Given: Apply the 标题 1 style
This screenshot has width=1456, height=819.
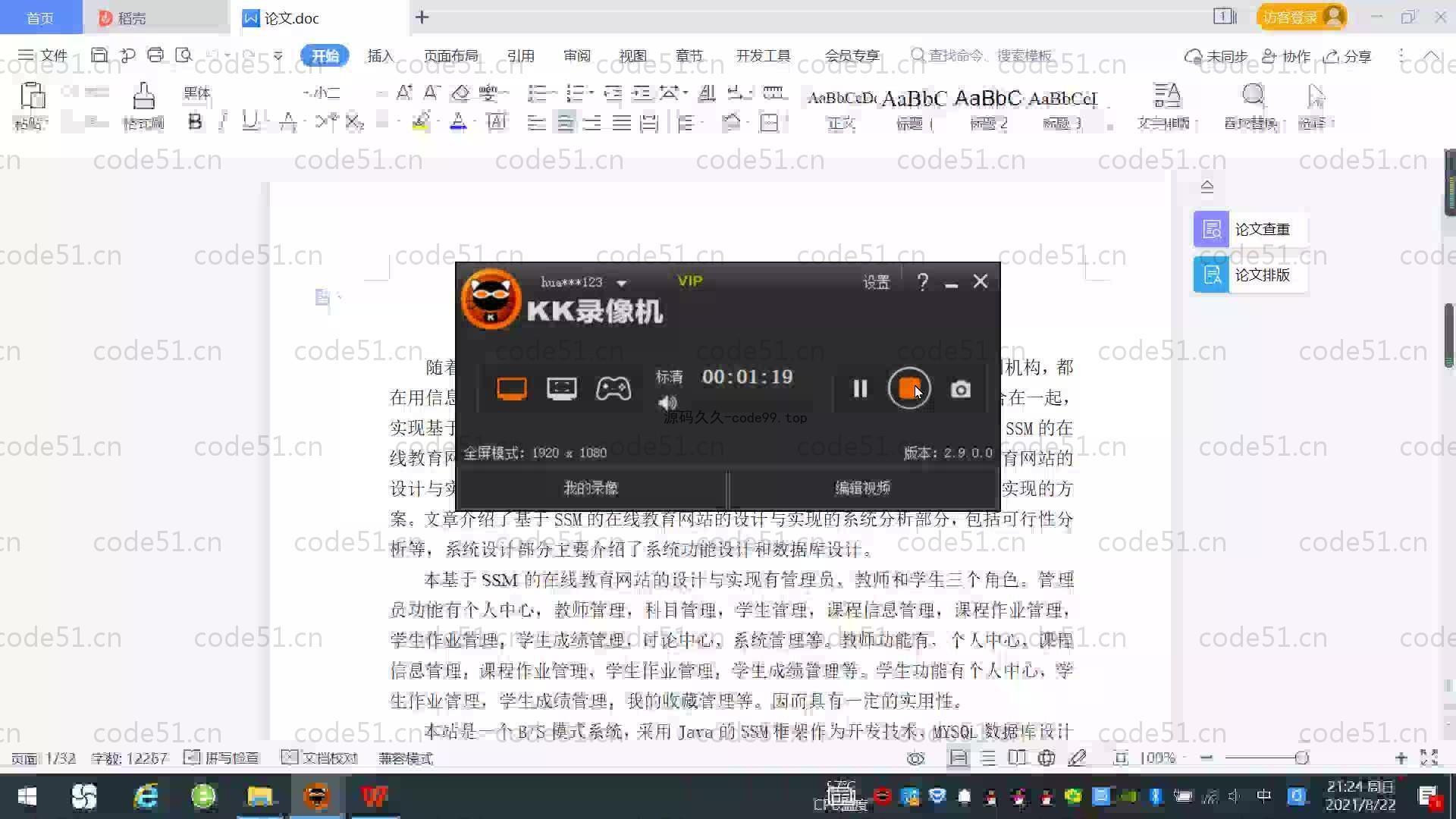Looking at the screenshot, I should coord(914,108).
